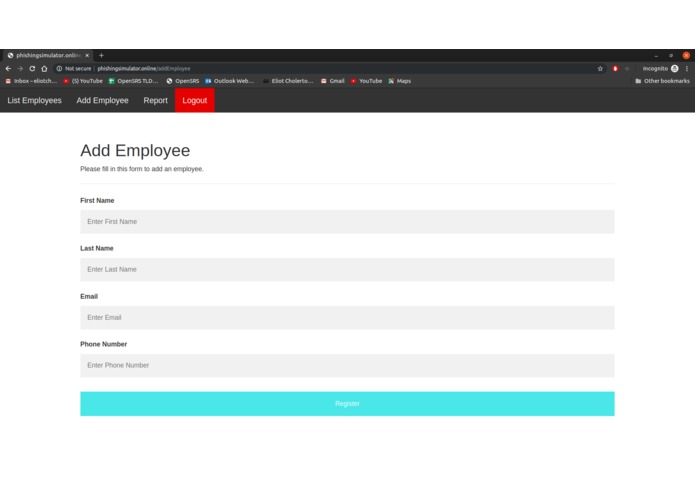Viewport: 695px width, 494px height.
Task: Click the Enter First Name field
Action: (347, 222)
